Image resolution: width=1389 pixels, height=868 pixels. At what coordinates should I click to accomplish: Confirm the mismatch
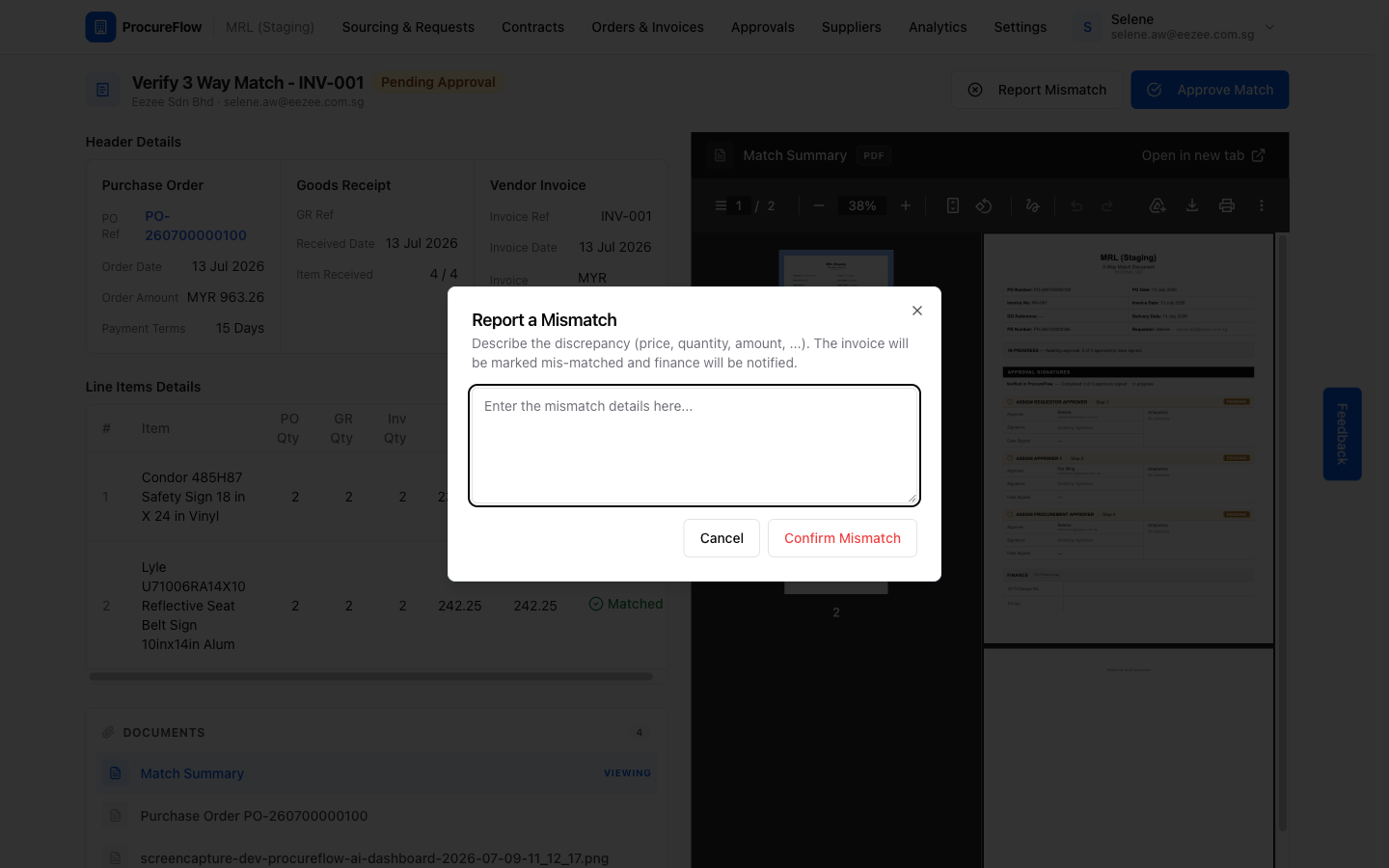842,538
